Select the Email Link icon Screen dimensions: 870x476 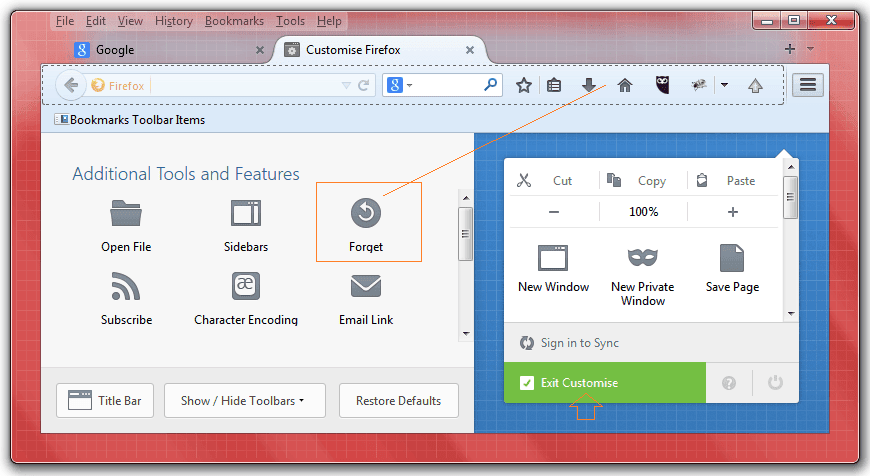pyautogui.click(x=366, y=286)
